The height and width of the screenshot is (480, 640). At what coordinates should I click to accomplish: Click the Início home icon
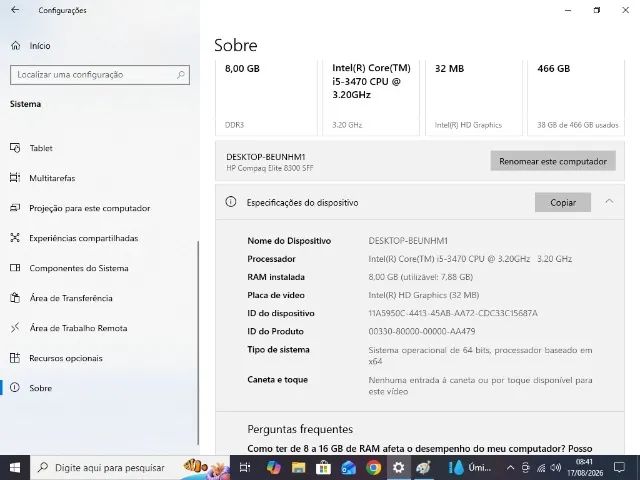click(16, 45)
